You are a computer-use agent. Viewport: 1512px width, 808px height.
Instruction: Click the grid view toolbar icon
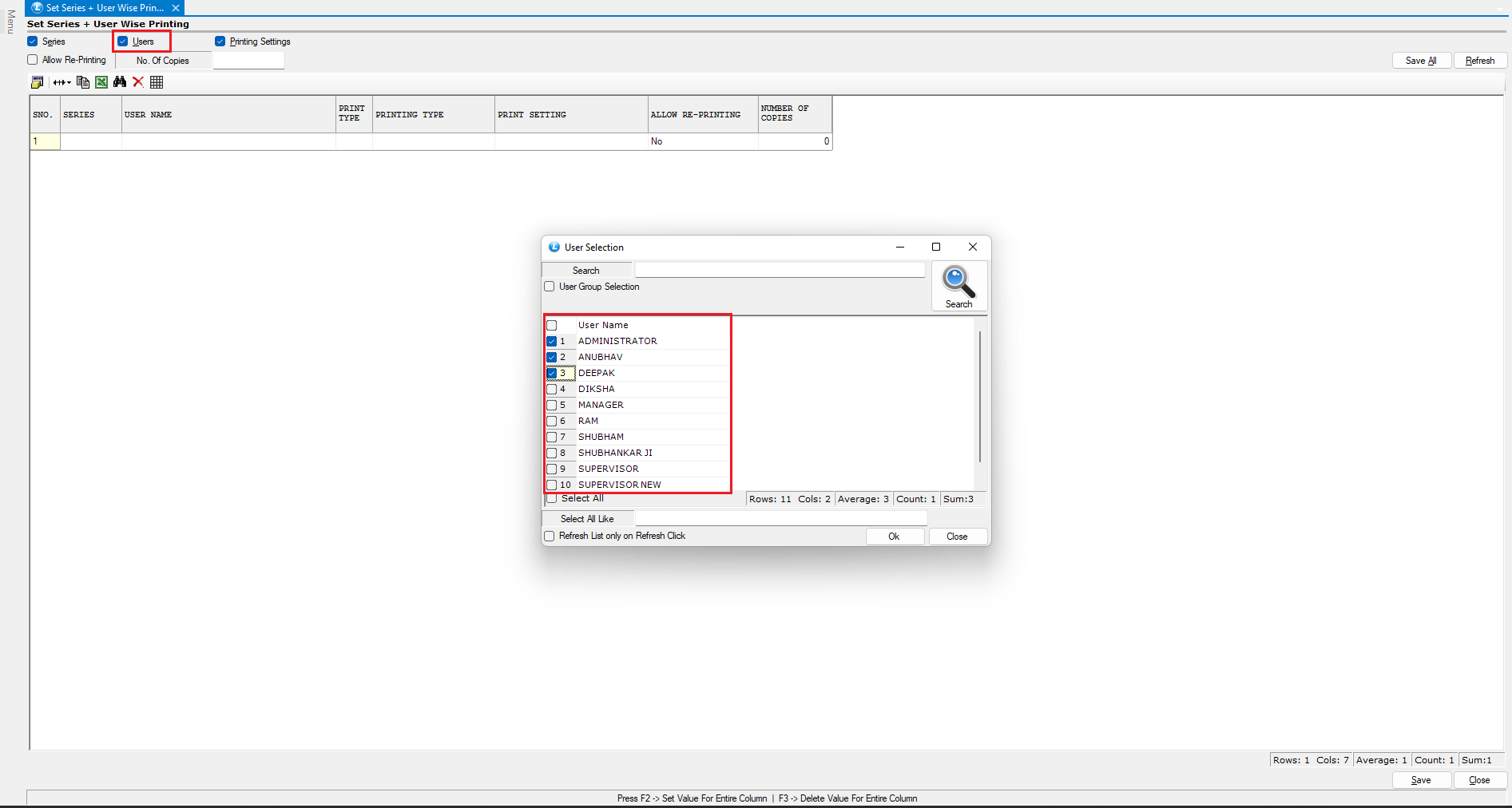[157, 82]
